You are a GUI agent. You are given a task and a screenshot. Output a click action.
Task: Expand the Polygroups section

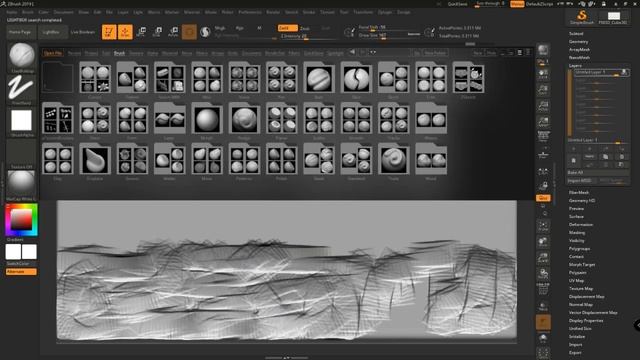pyautogui.click(x=579, y=249)
